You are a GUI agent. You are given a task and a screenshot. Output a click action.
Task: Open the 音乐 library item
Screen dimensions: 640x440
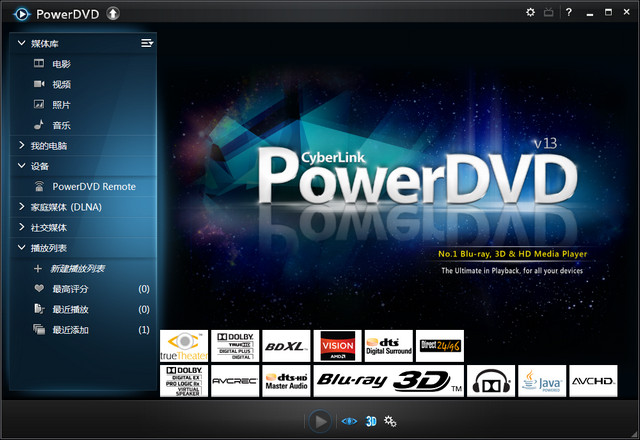coord(61,125)
